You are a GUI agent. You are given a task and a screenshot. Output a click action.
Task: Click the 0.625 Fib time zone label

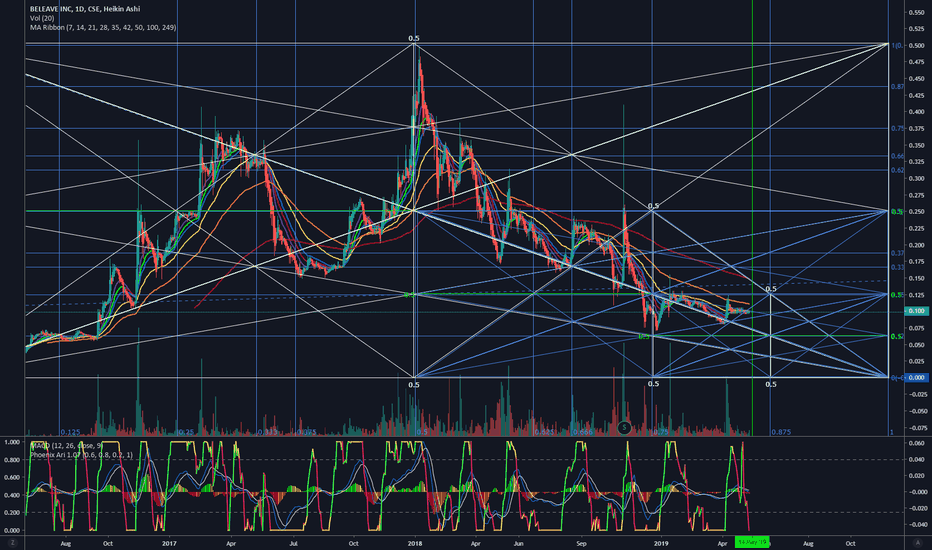pos(544,432)
